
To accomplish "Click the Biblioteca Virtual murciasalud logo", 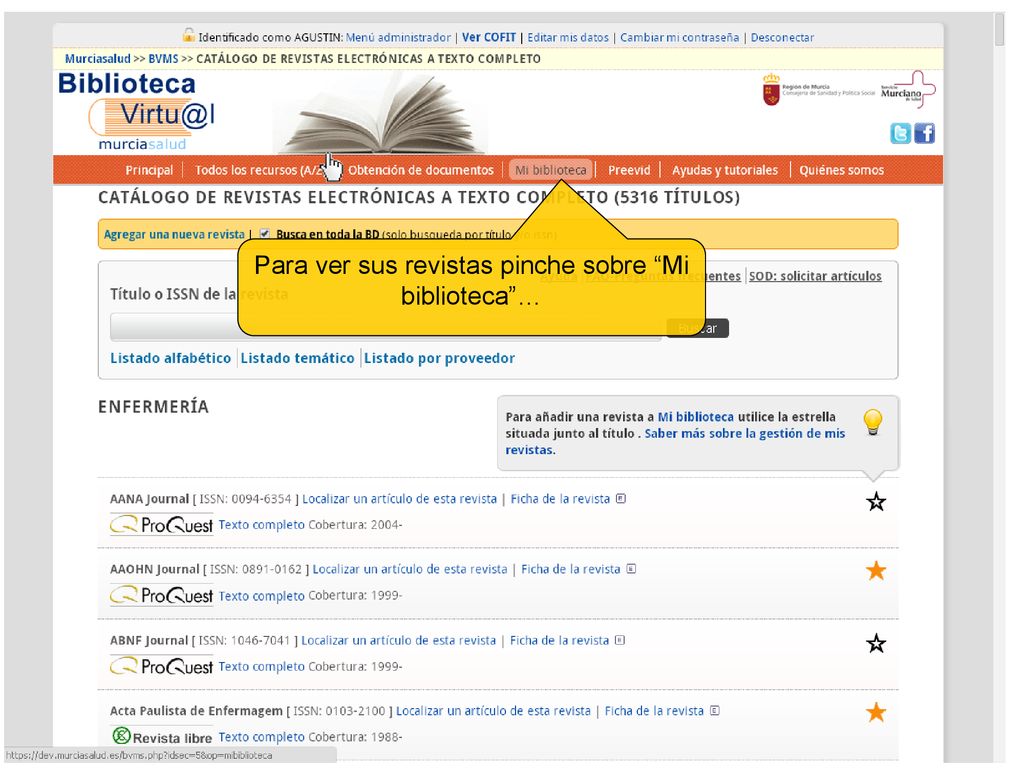I will pos(136,111).
